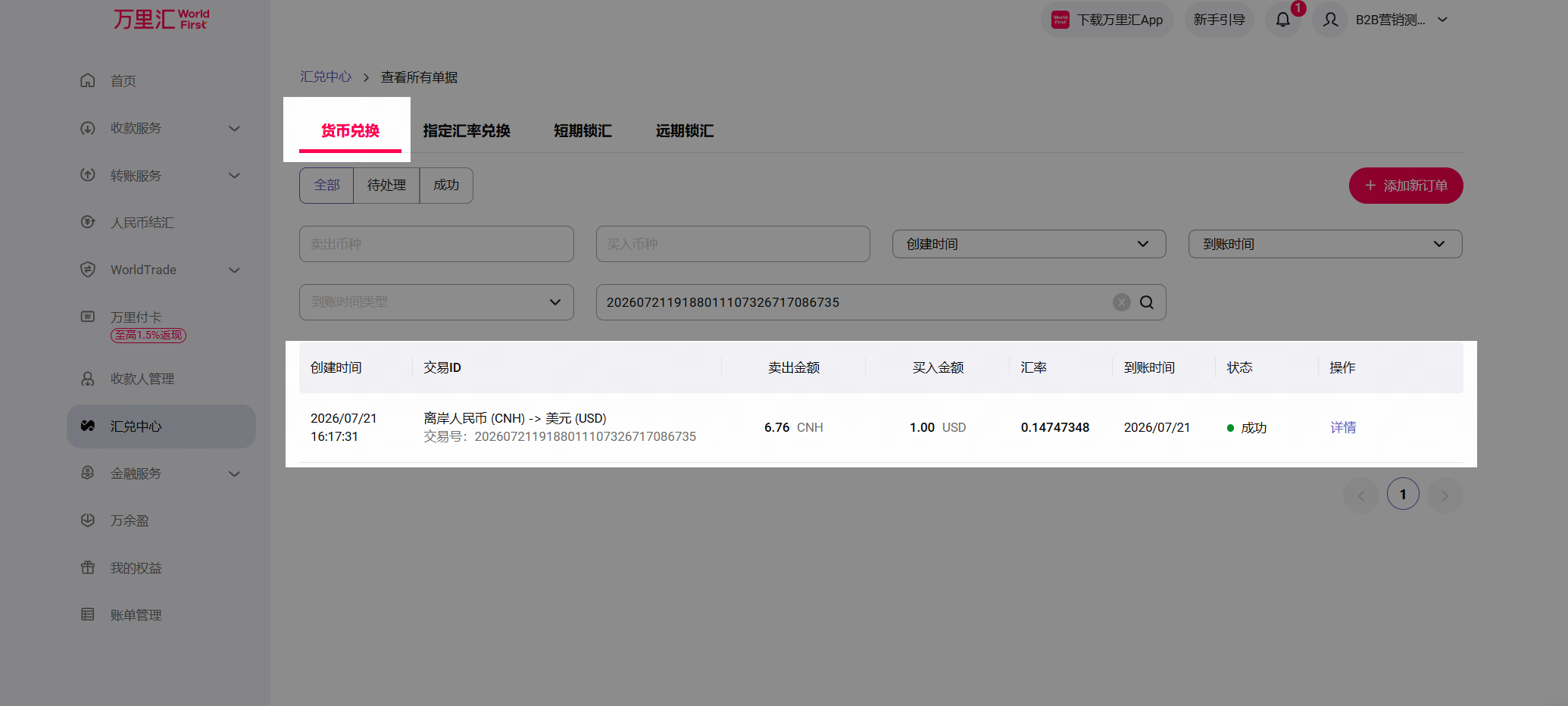The width and height of the screenshot is (1568, 706).
Task: Click the user profile avatar icon
Action: (x=1330, y=20)
